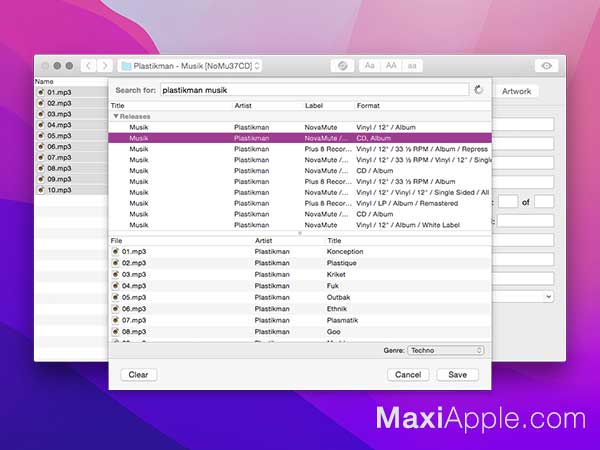Select the Outbak track title
This screenshot has width=600, height=450.
click(x=338, y=297)
